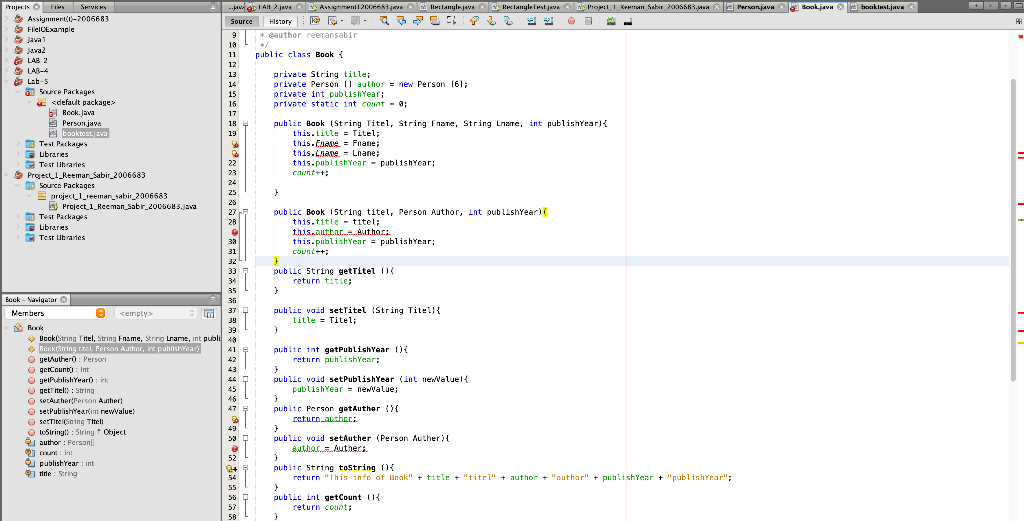Collapse code fold at line 18
Image resolution: width=1024 pixels, height=521 pixels.
tap(246, 123)
